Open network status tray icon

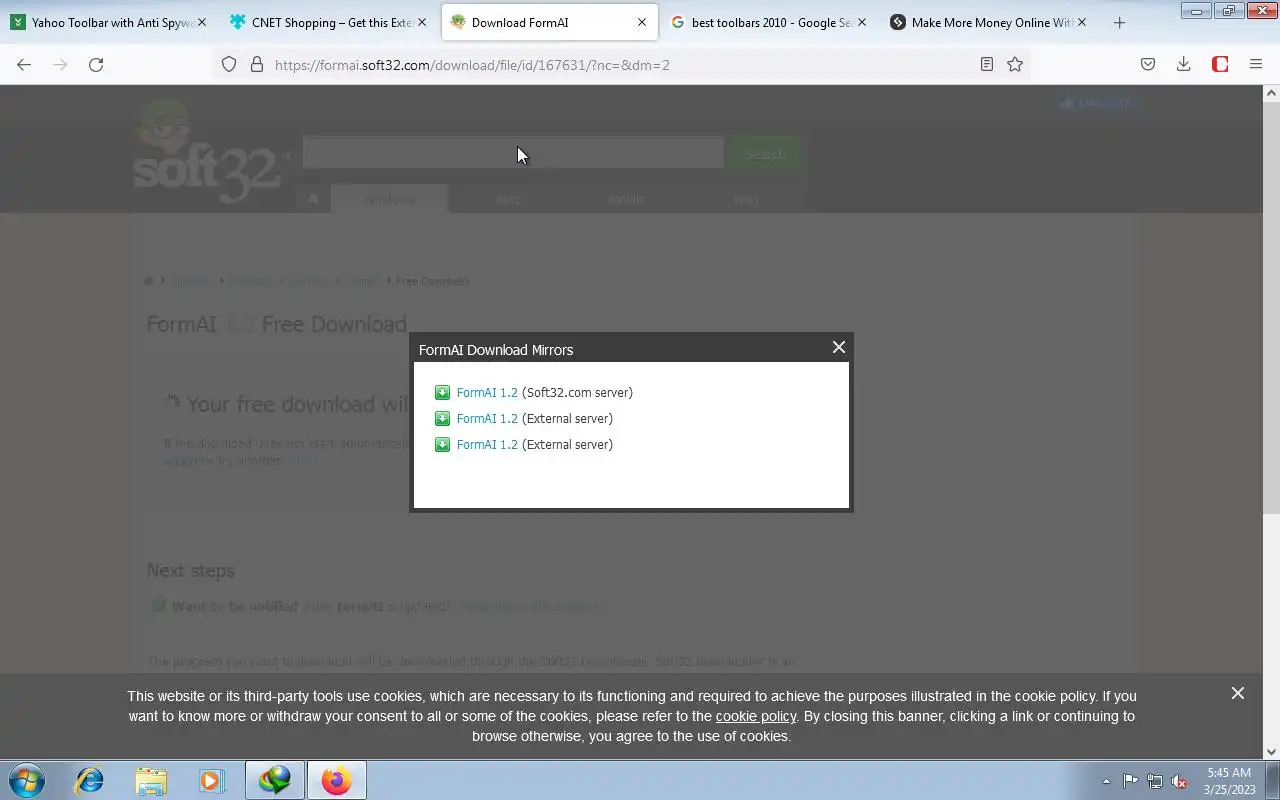(1155, 781)
